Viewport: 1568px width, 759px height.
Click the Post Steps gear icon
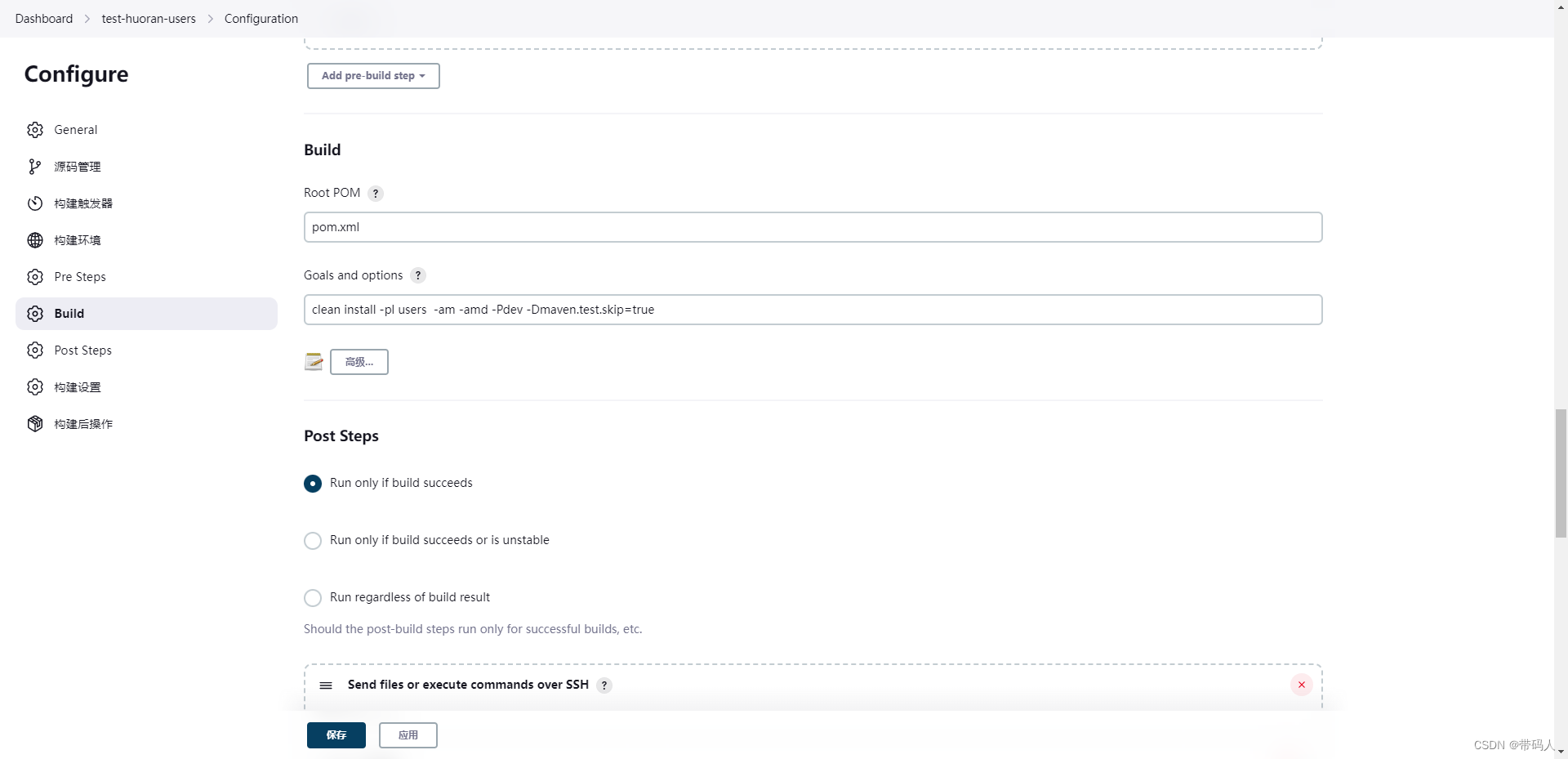click(35, 350)
